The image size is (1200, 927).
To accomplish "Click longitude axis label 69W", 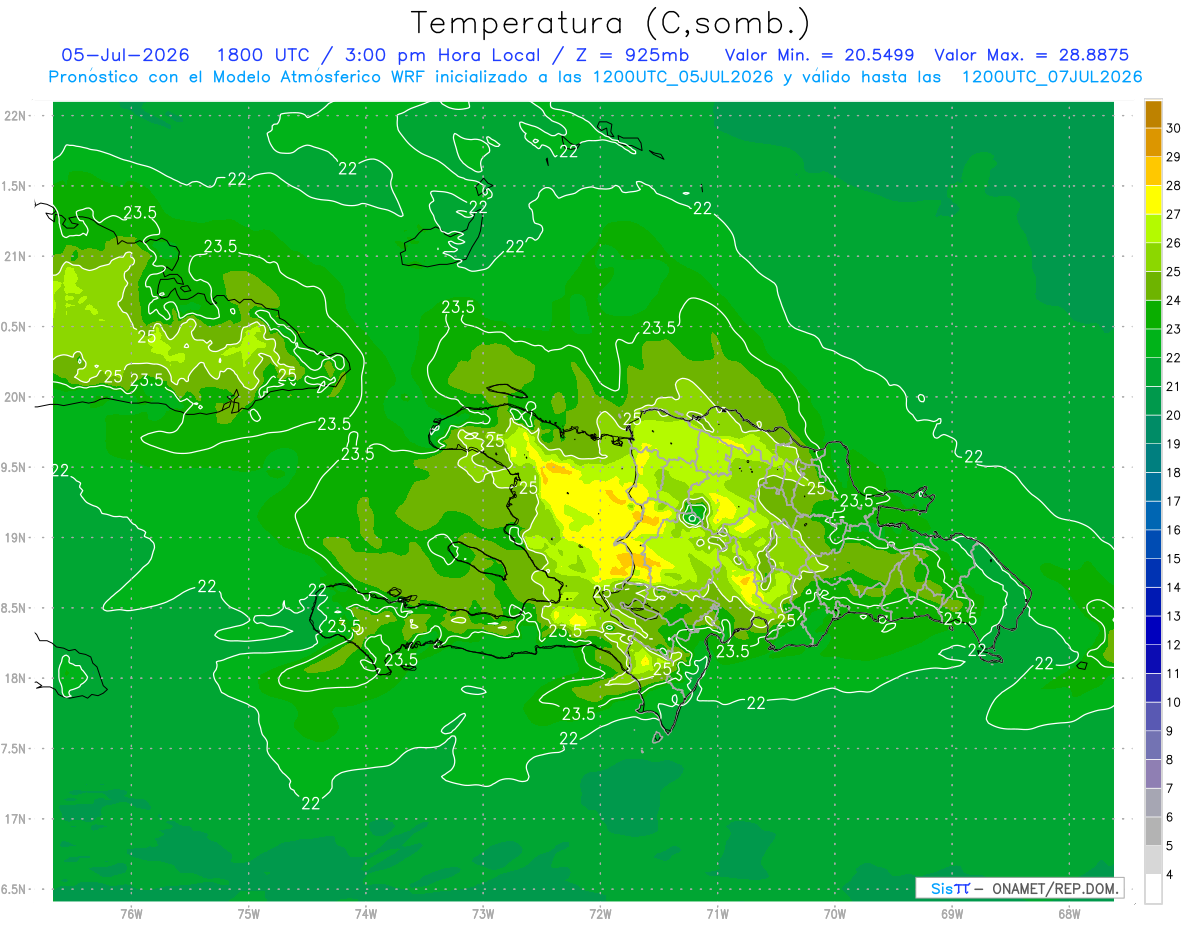I will 951,914.
